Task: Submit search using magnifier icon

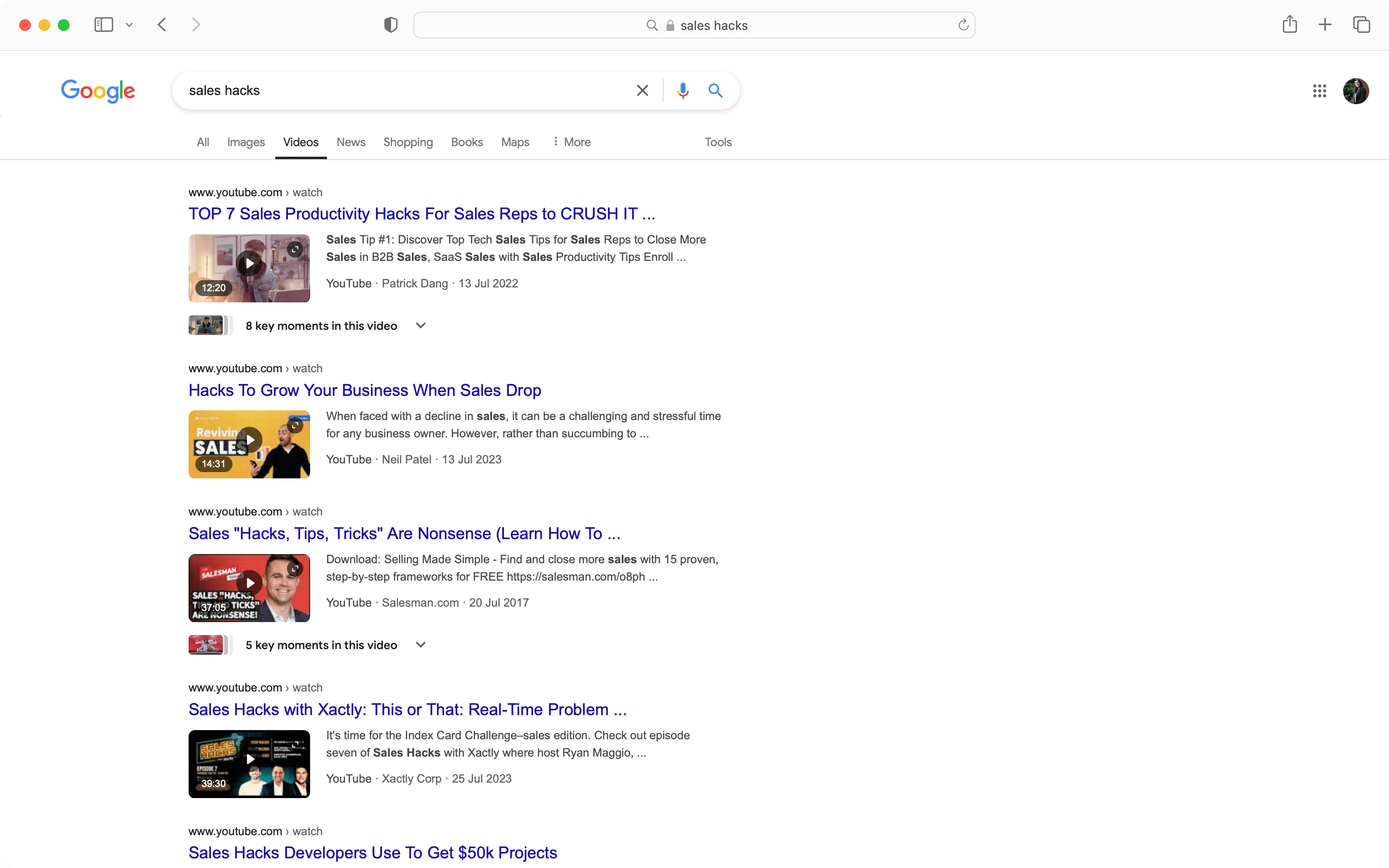Action: [x=715, y=90]
